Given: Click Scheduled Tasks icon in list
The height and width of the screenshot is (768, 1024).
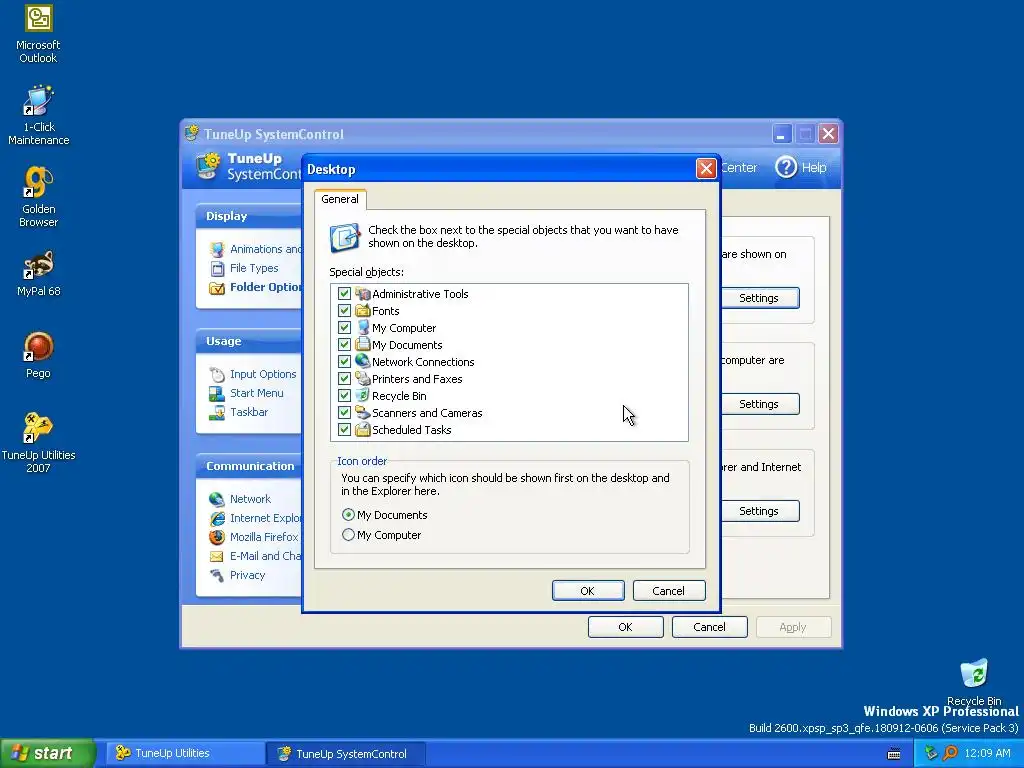Looking at the screenshot, I should [x=362, y=430].
